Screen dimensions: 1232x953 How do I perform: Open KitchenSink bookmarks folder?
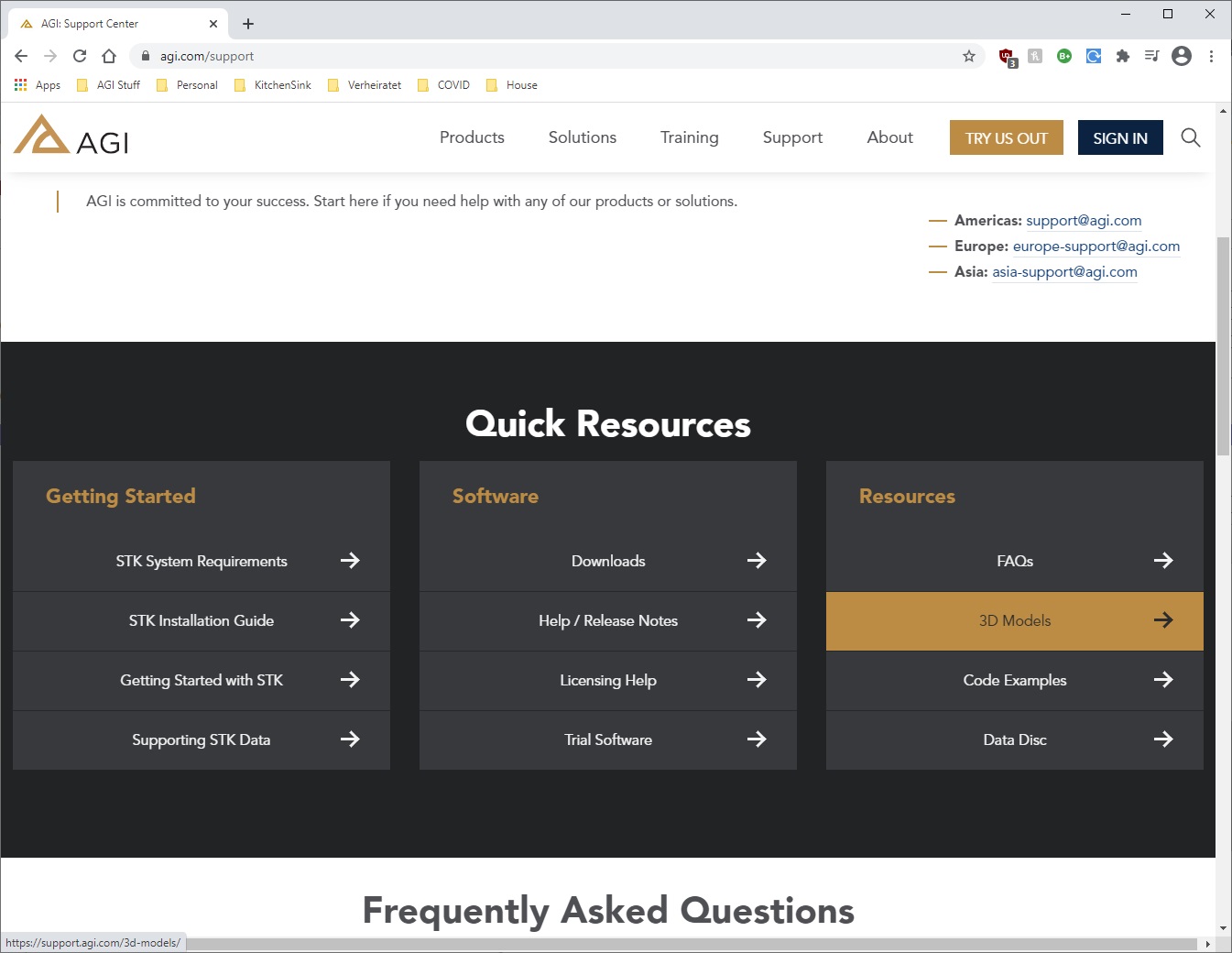tap(273, 85)
